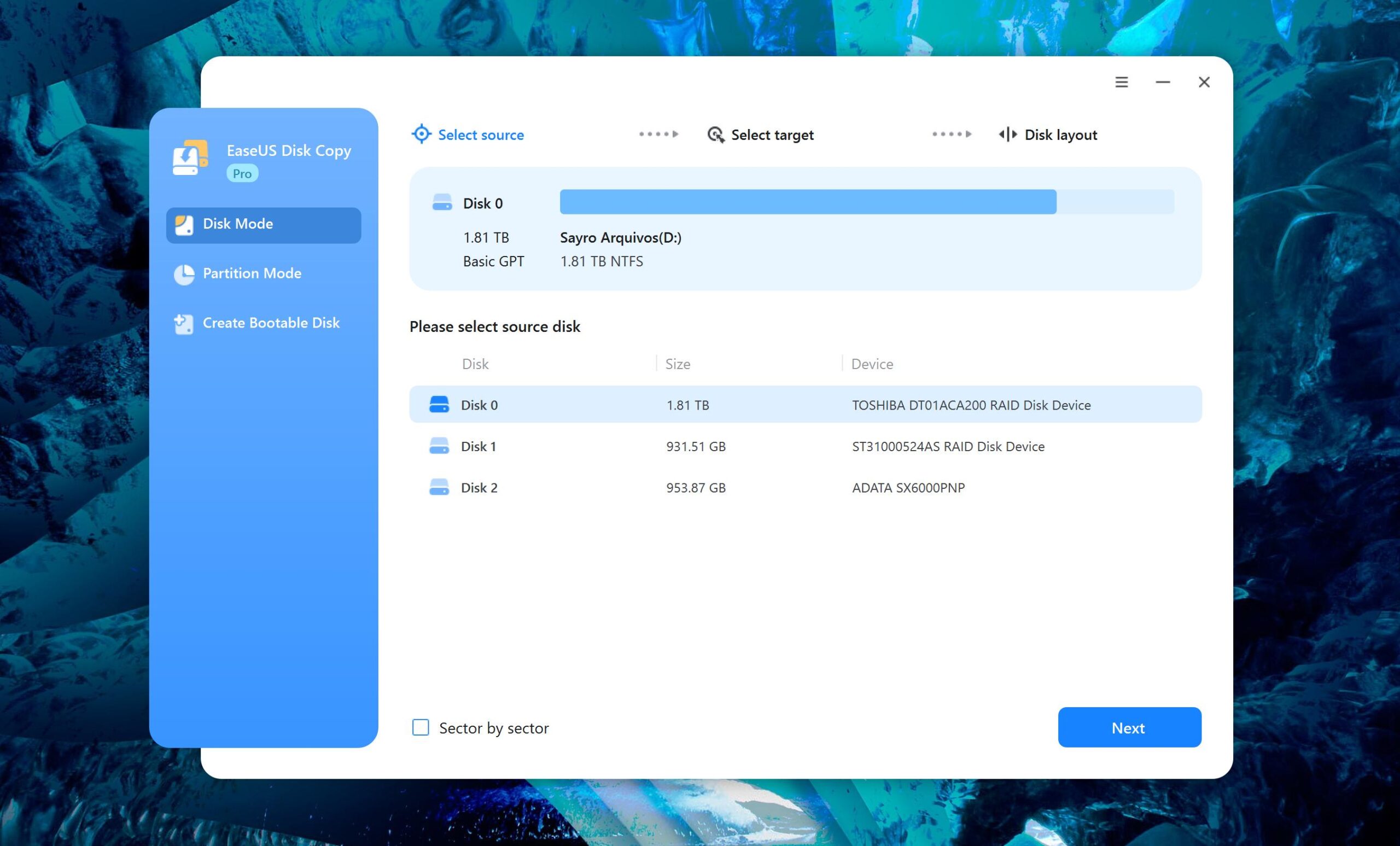Click the Pro badge

click(x=242, y=173)
